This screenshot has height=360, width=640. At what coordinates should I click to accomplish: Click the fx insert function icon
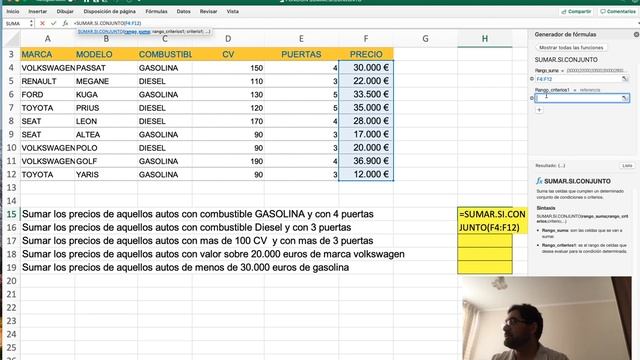tap(65, 24)
